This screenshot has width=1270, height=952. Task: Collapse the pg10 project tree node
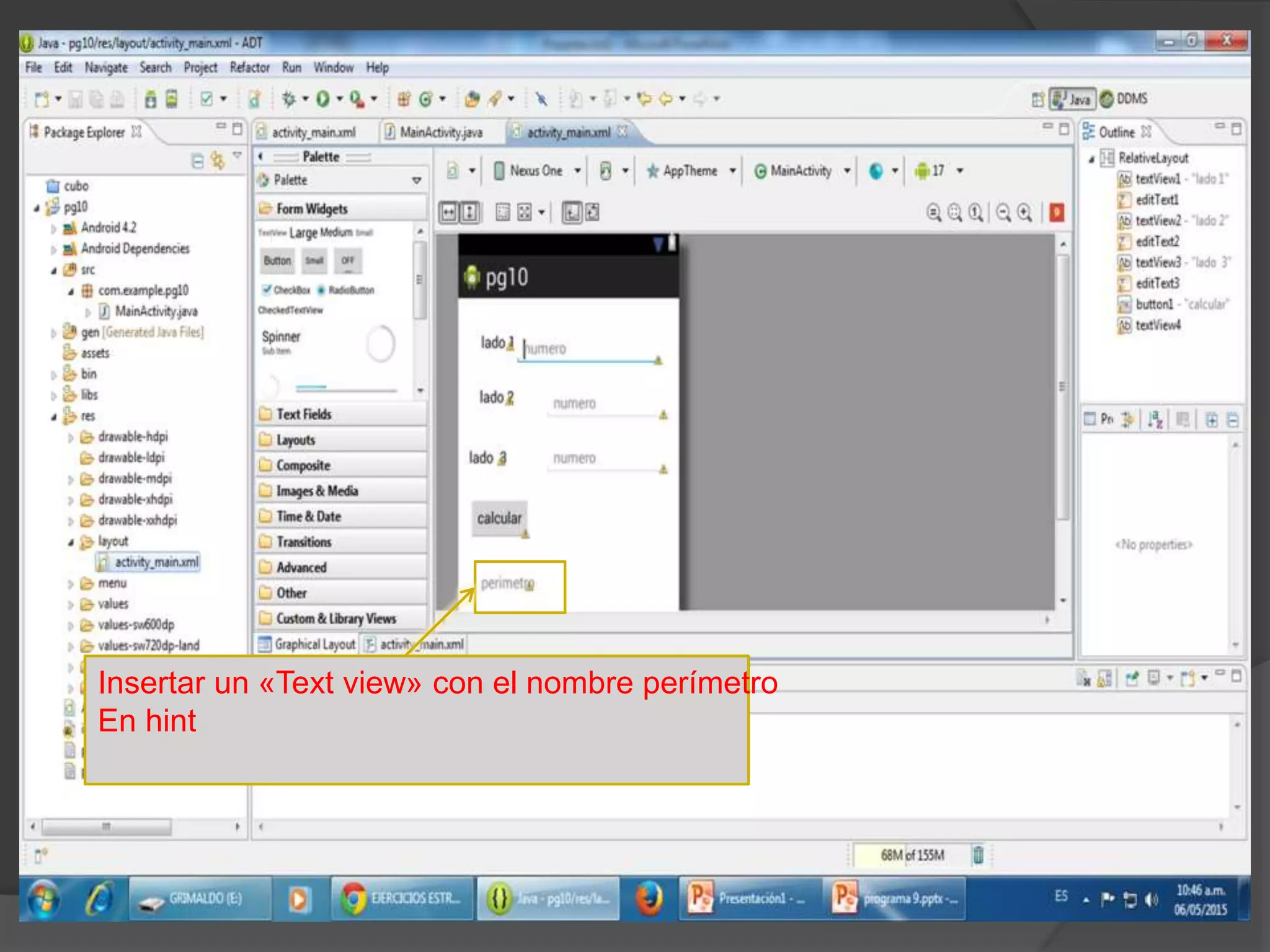[37, 208]
